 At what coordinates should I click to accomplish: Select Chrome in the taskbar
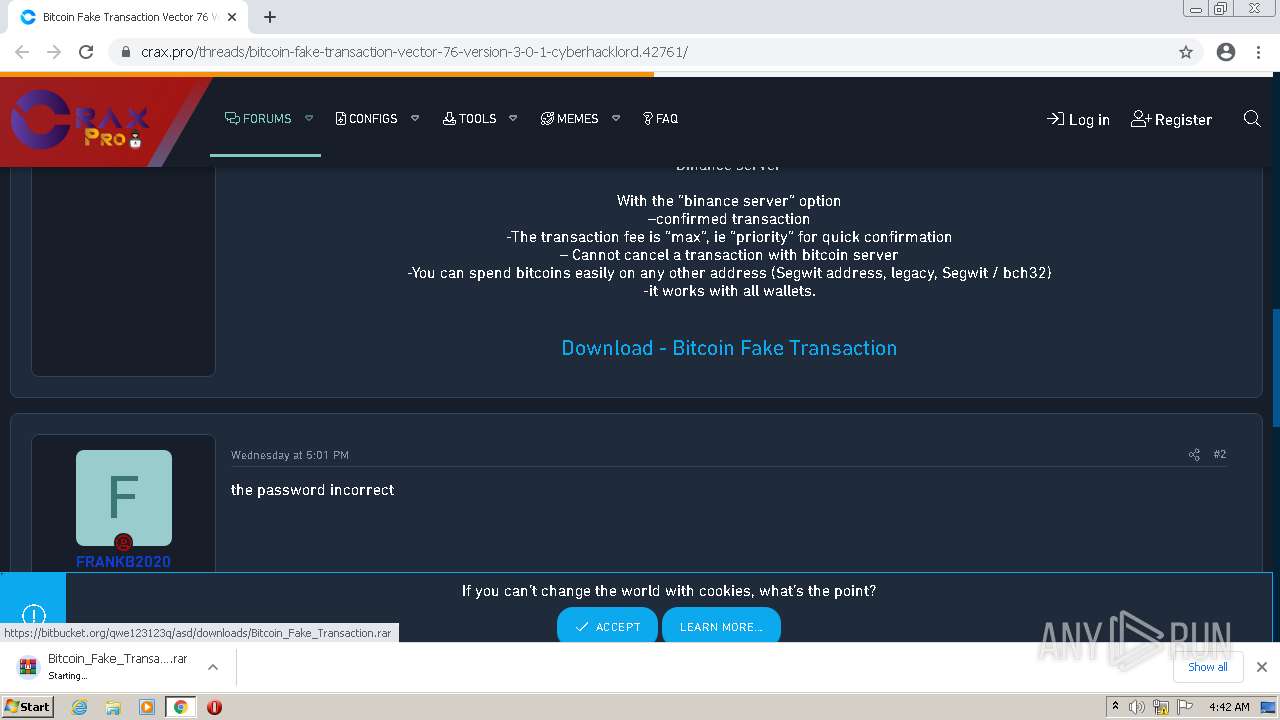pyautogui.click(x=180, y=707)
